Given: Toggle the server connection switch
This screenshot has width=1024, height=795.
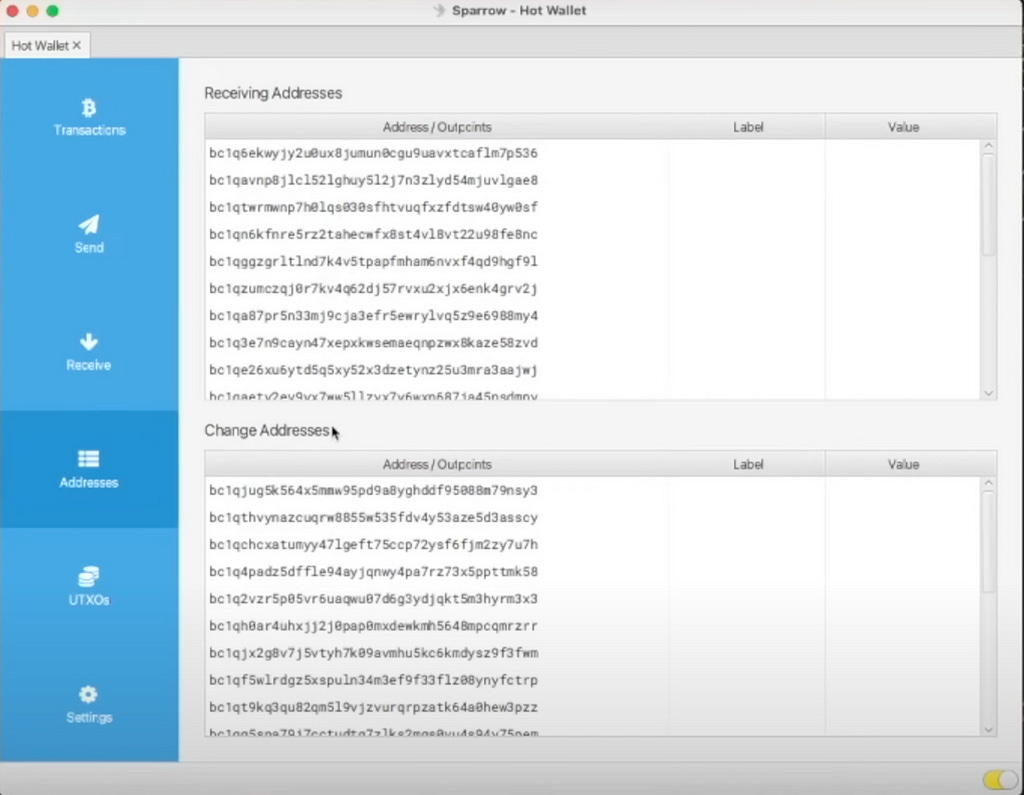Looking at the screenshot, I should [1000, 779].
